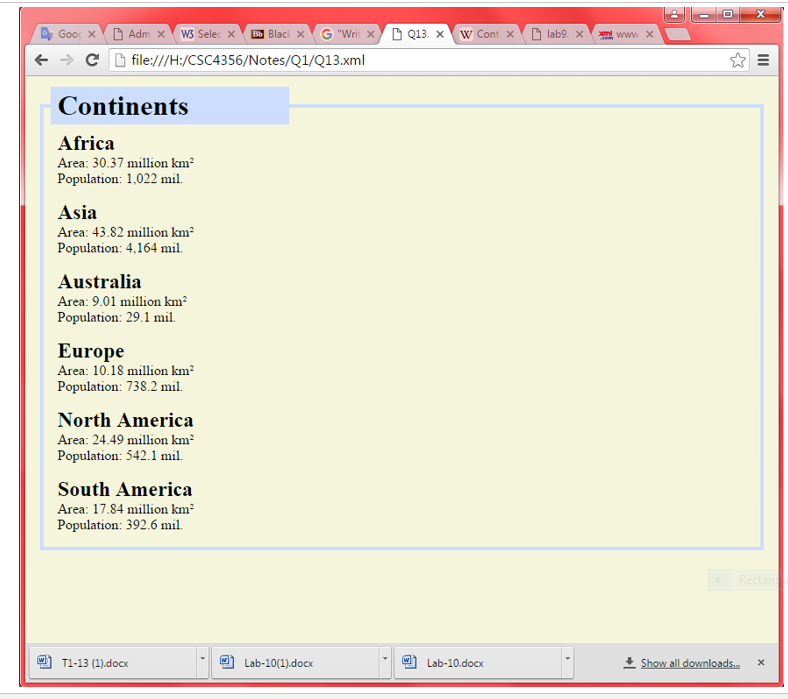Open the Lab-10(1).docx download
The width and height of the screenshot is (788, 699).
(x=296, y=663)
